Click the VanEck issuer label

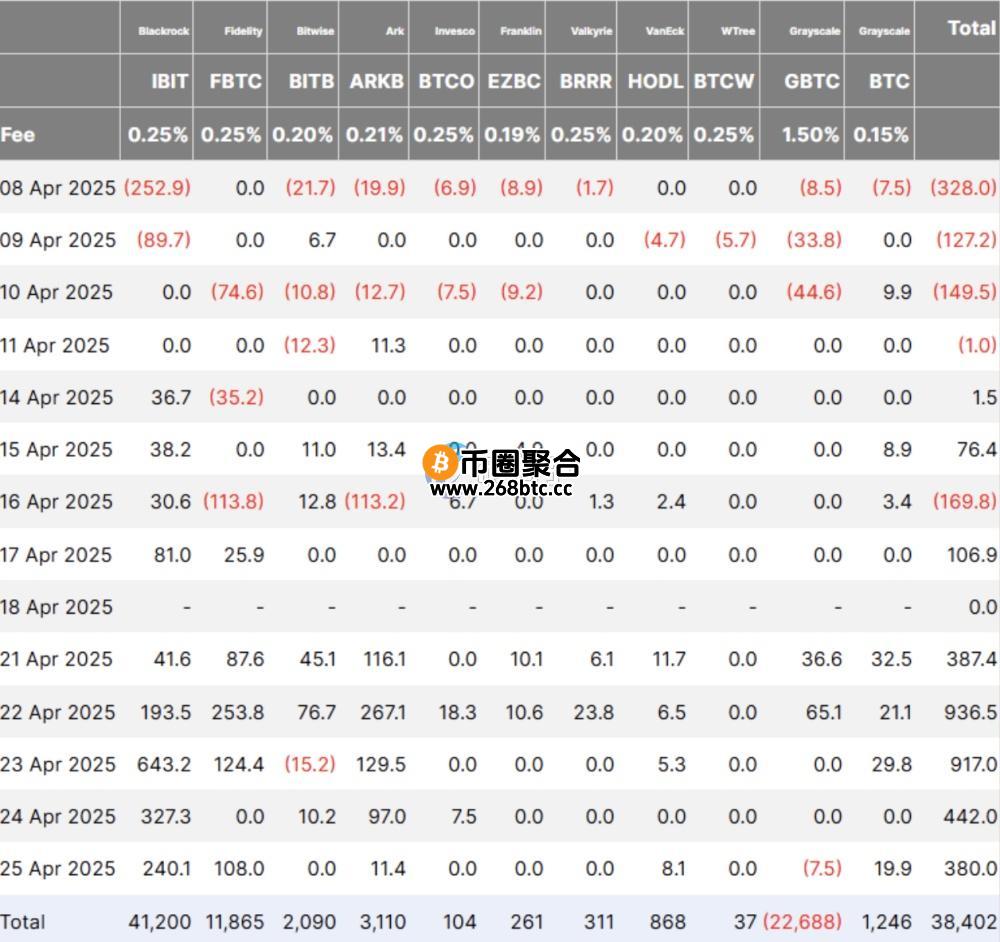[665, 31]
